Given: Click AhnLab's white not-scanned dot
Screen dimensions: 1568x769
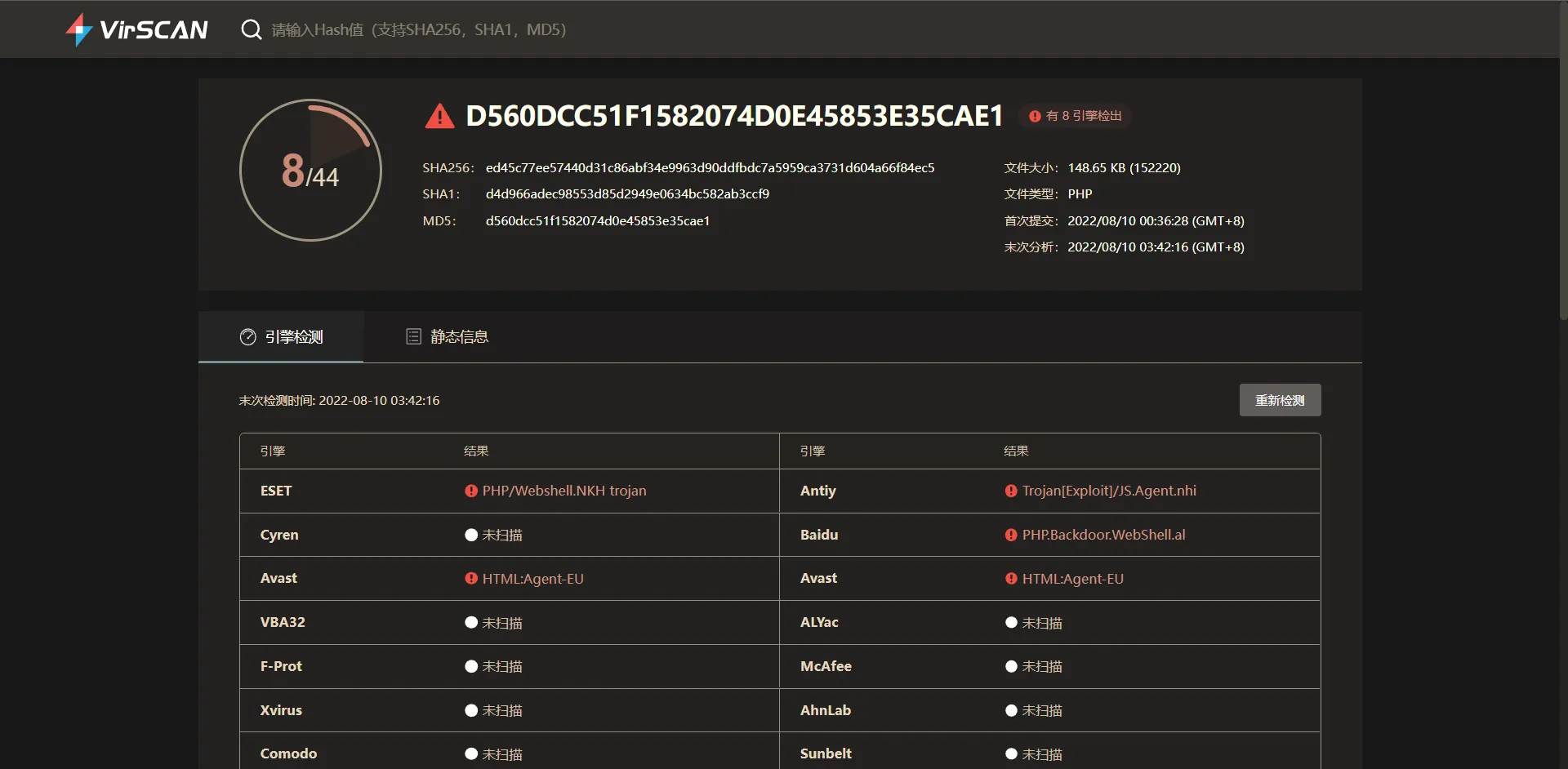Looking at the screenshot, I should 1011,710.
